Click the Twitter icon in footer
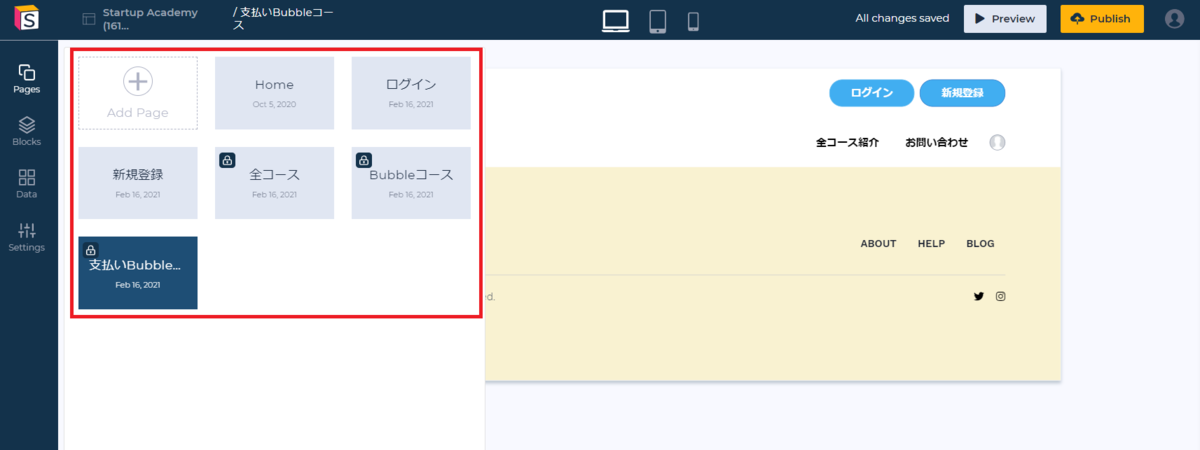 click(978, 296)
